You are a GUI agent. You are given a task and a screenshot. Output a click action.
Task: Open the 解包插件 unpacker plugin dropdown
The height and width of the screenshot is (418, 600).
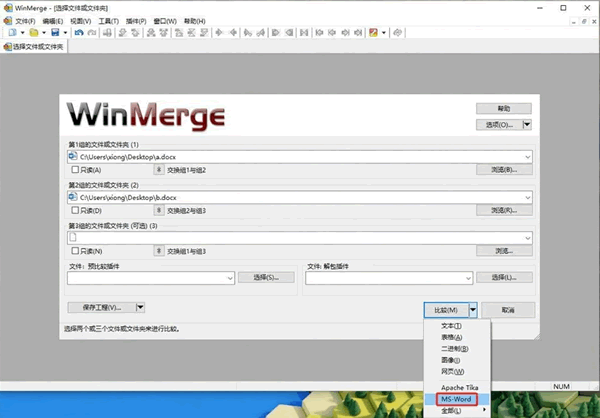click(x=468, y=278)
